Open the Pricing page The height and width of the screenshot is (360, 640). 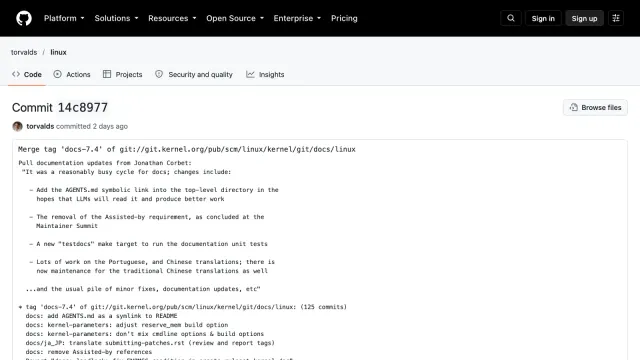point(344,18)
